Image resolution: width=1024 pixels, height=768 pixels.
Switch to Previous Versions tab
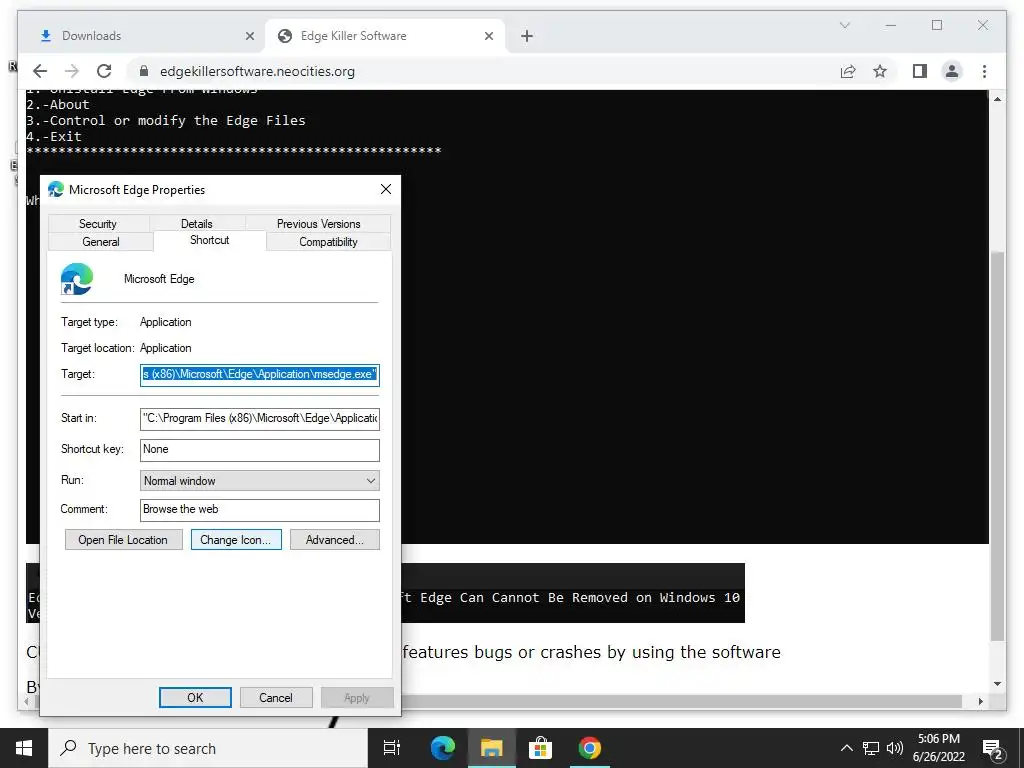pyautogui.click(x=319, y=223)
